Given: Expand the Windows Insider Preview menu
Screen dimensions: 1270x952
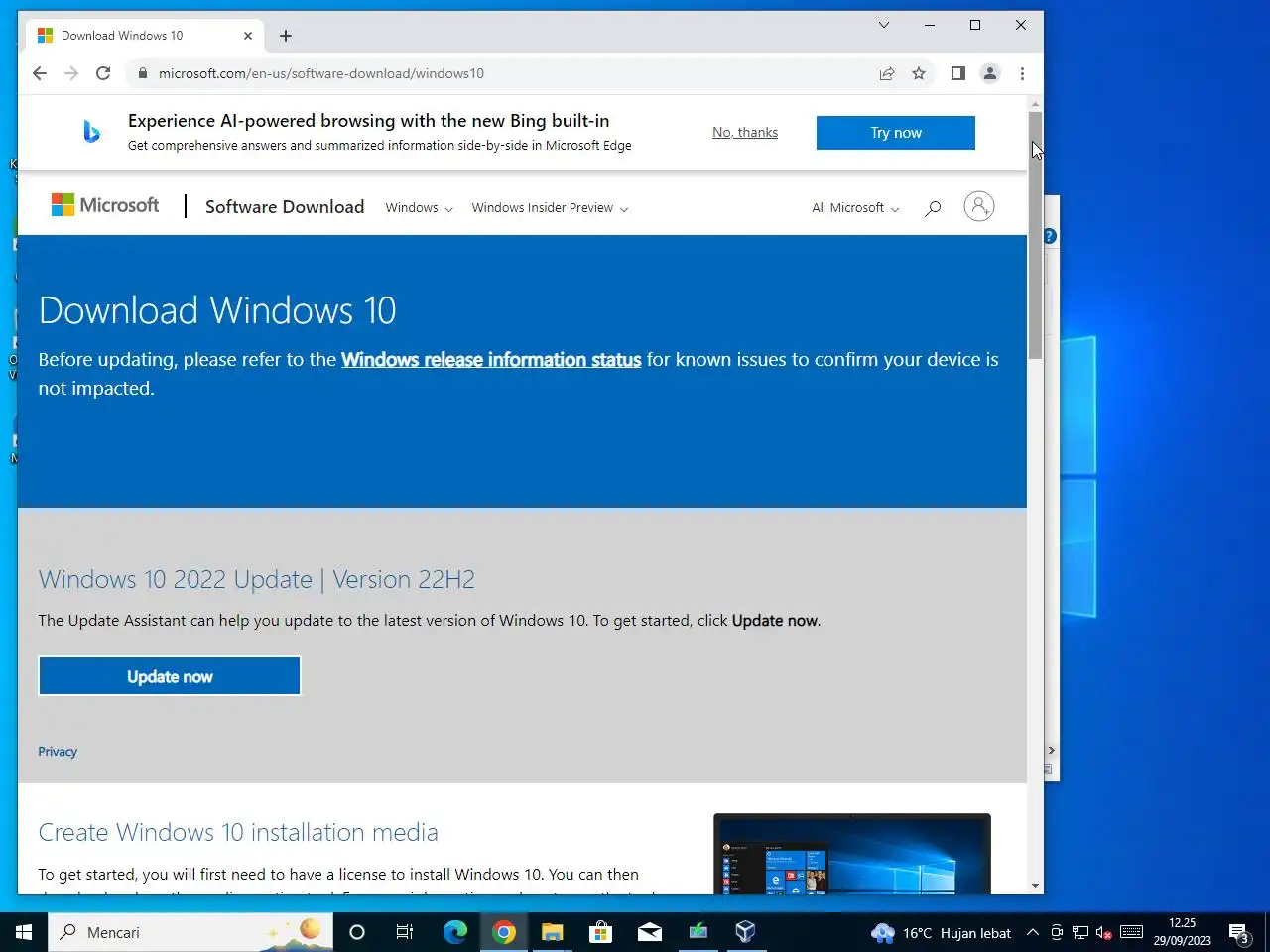Looking at the screenshot, I should pyautogui.click(x=550, y=208).
